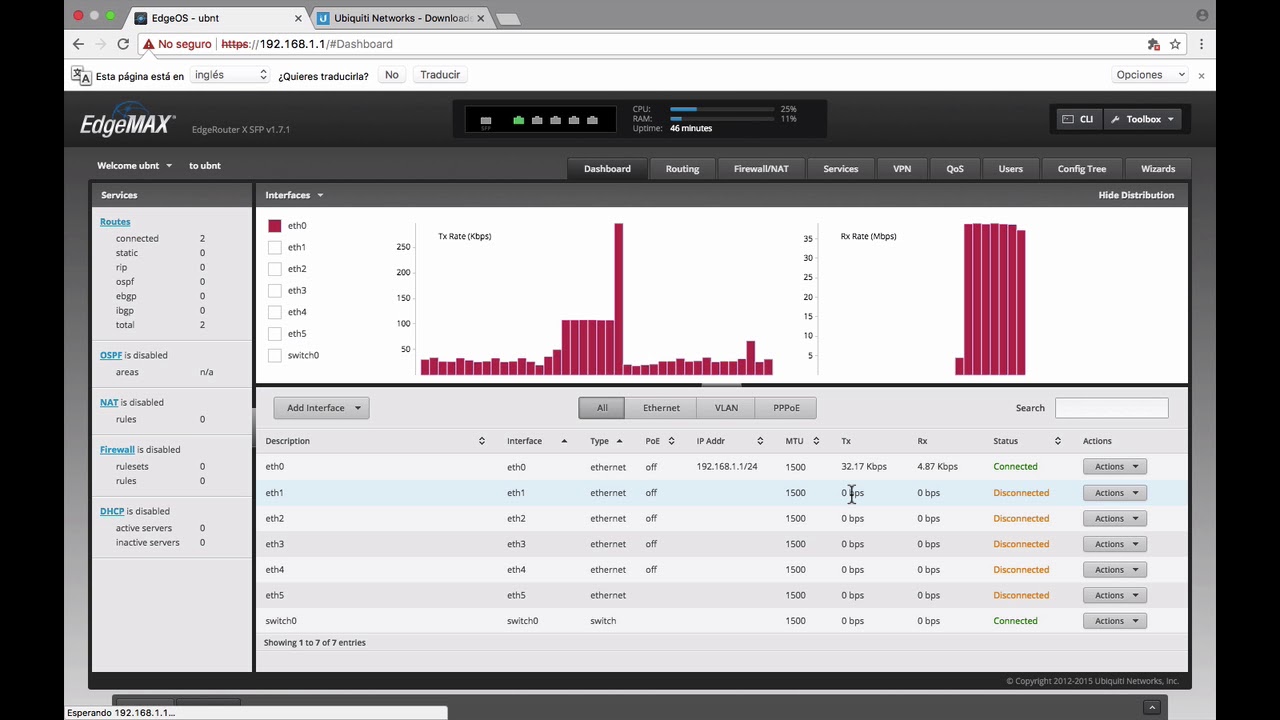The height and width of the screenshot is (720, 1280).
Task: Open the Wizards tab
Action: click(1158, 169)
